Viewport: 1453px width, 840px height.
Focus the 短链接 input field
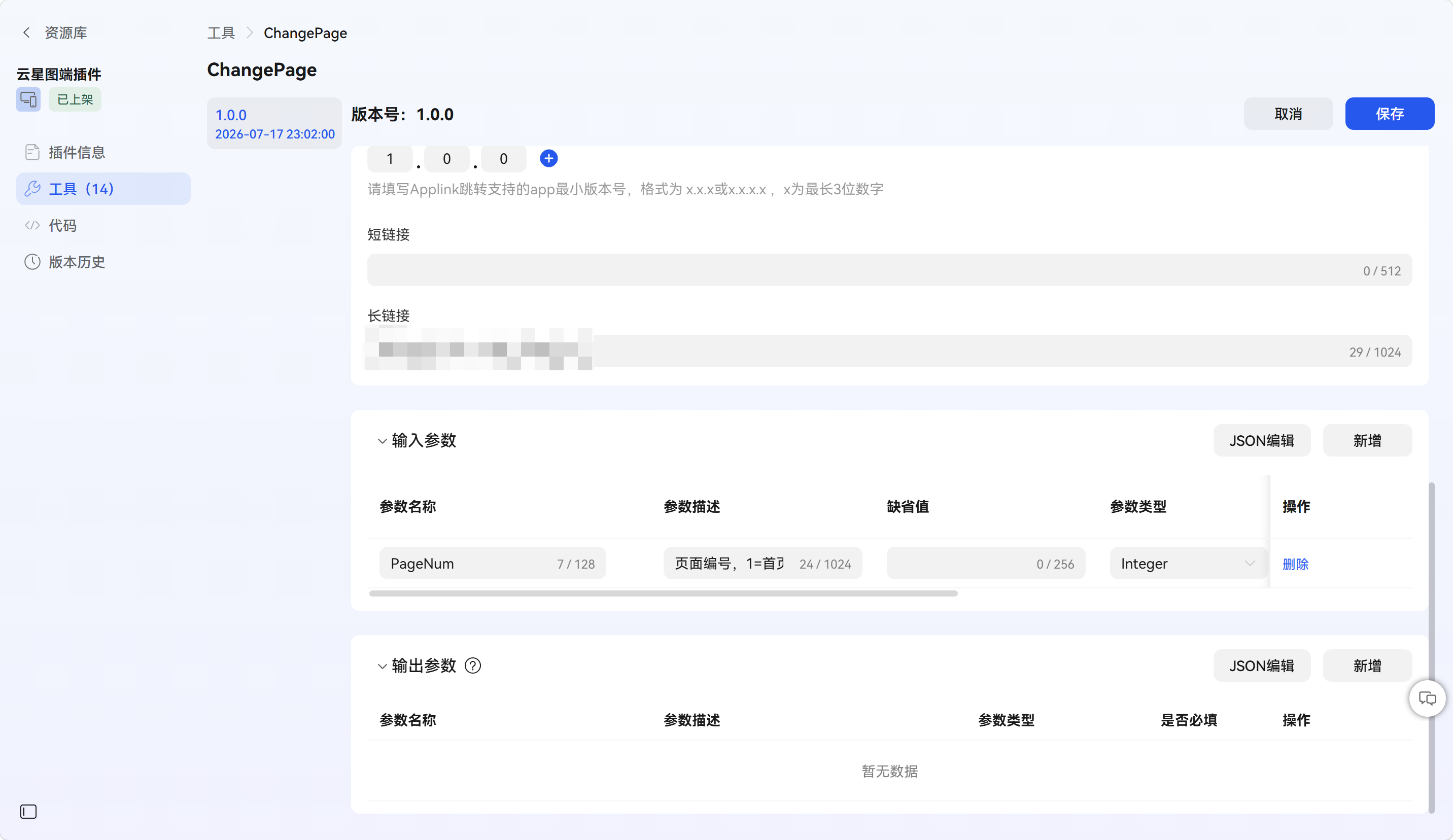click(889, 270)
